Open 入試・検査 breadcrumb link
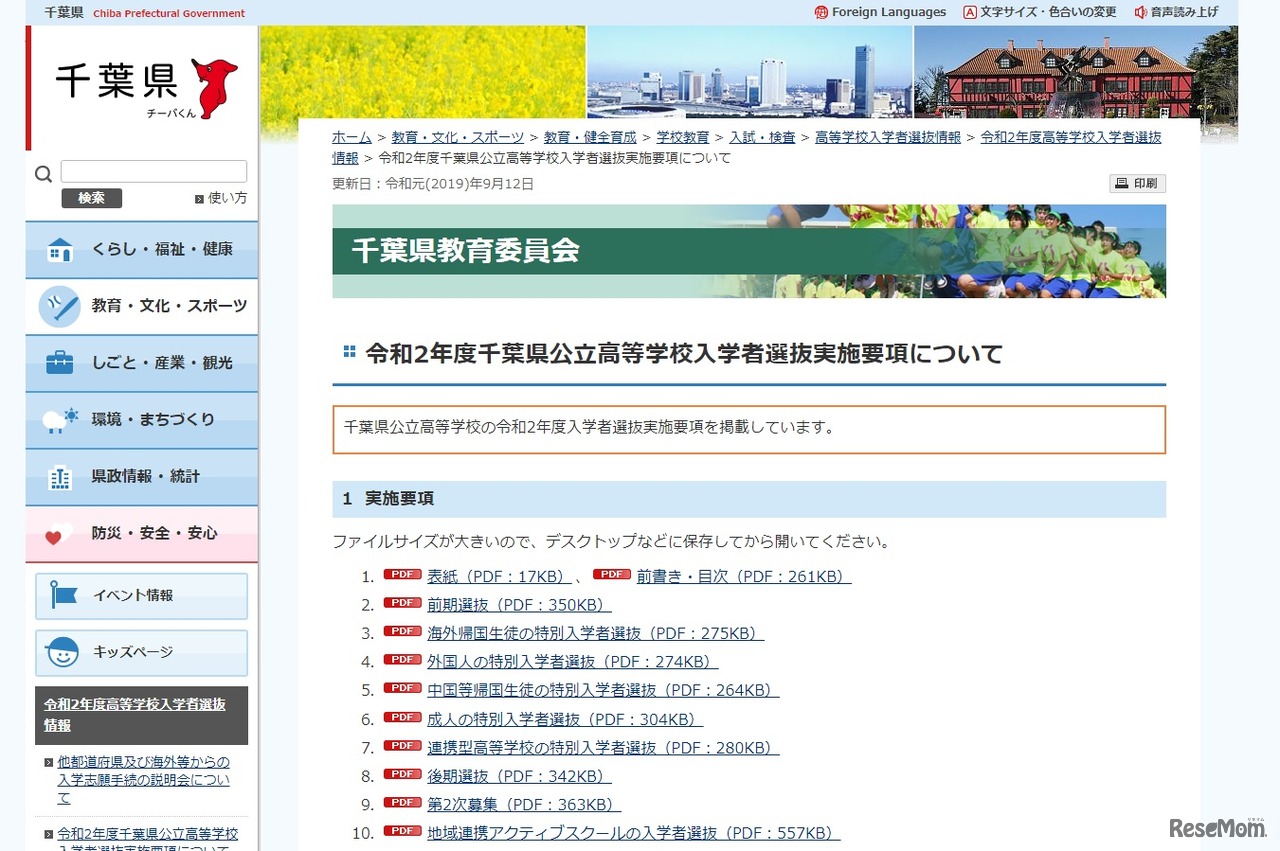1280x851 pixels. 762,137
